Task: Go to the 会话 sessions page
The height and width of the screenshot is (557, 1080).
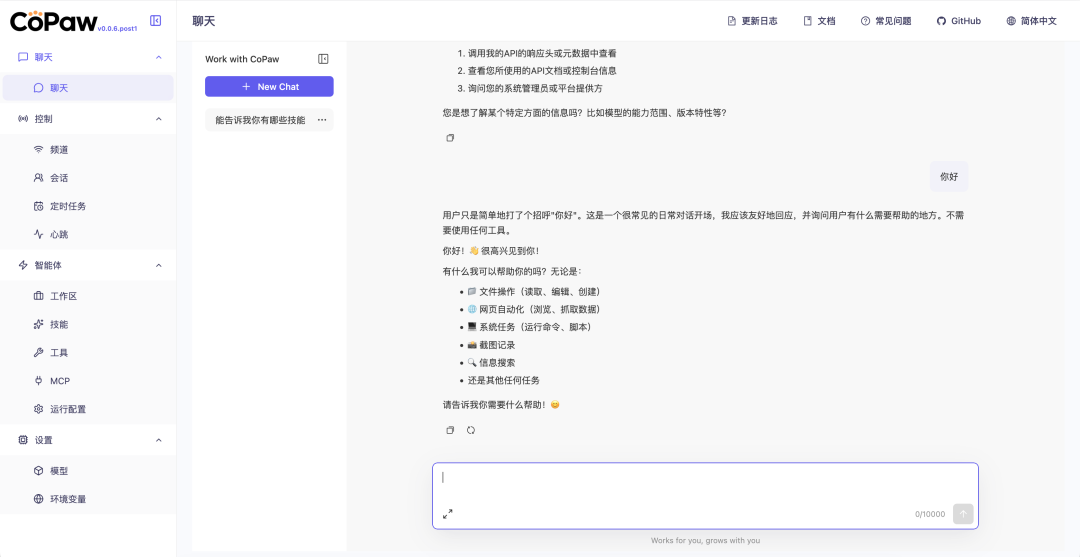Action: 88,178
